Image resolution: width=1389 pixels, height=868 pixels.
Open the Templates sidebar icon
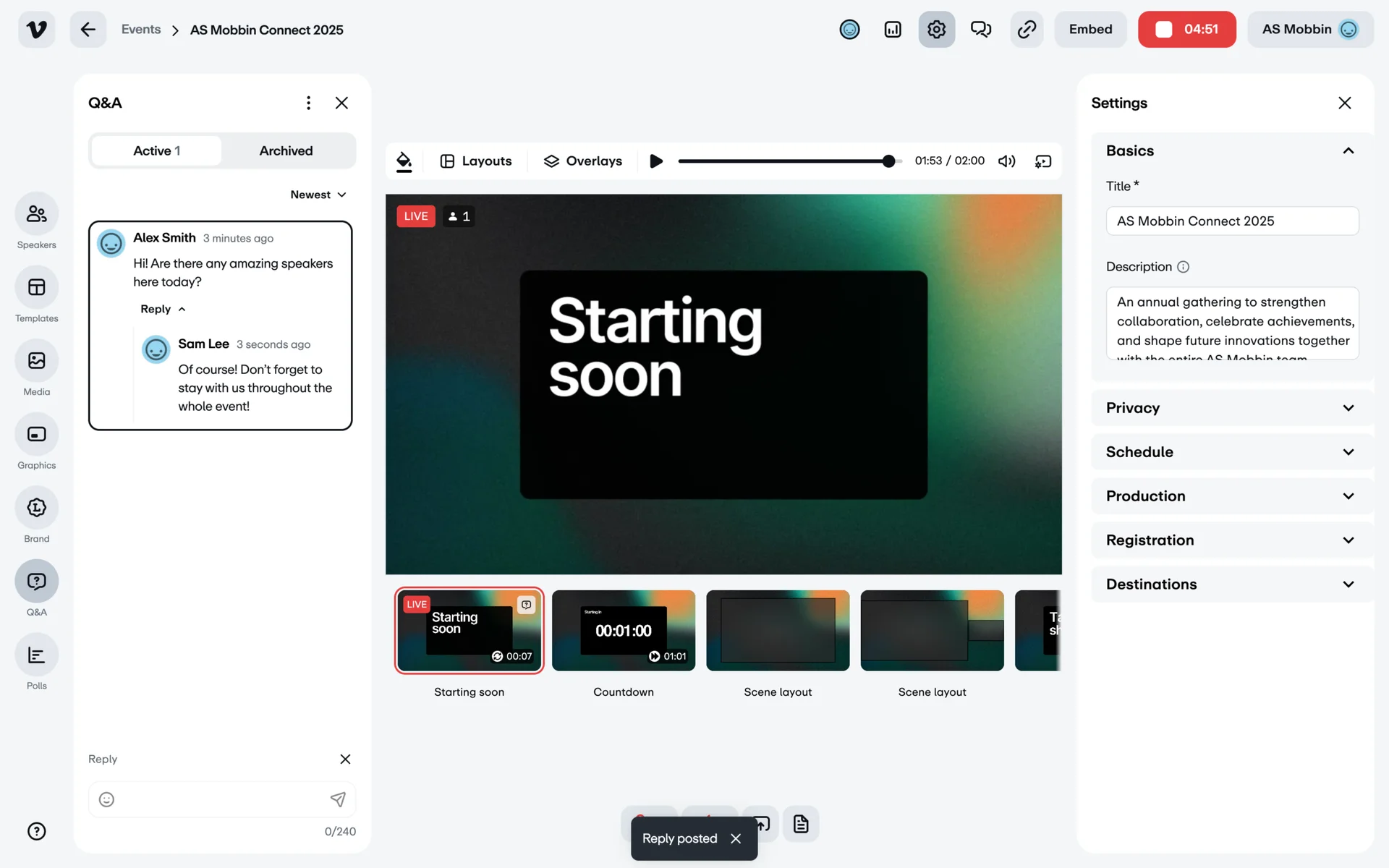pos(36,288)
